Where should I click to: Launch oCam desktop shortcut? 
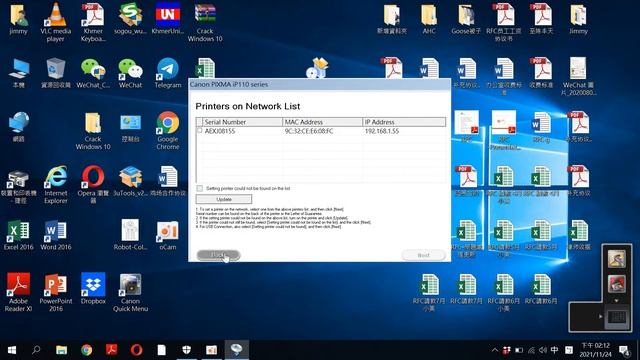(x=168, y=235)
